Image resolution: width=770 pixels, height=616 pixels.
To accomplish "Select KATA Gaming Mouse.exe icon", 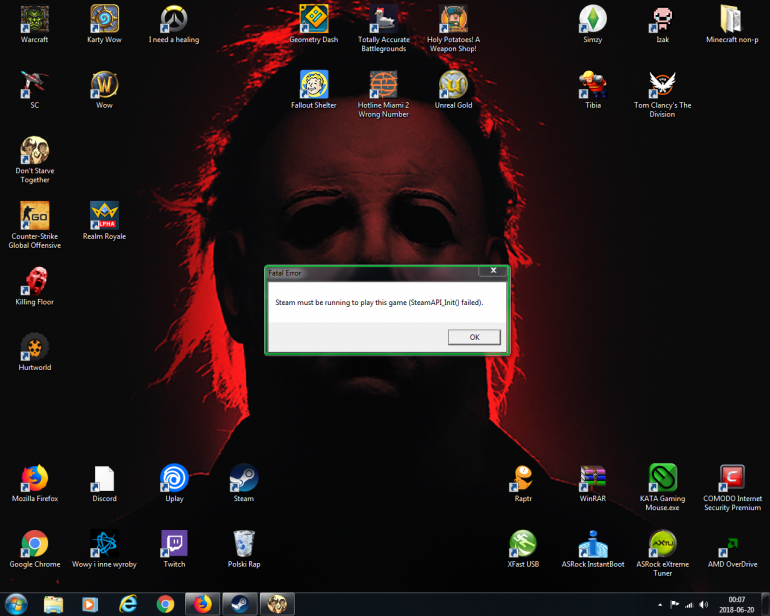I will [x=662, y=487].
